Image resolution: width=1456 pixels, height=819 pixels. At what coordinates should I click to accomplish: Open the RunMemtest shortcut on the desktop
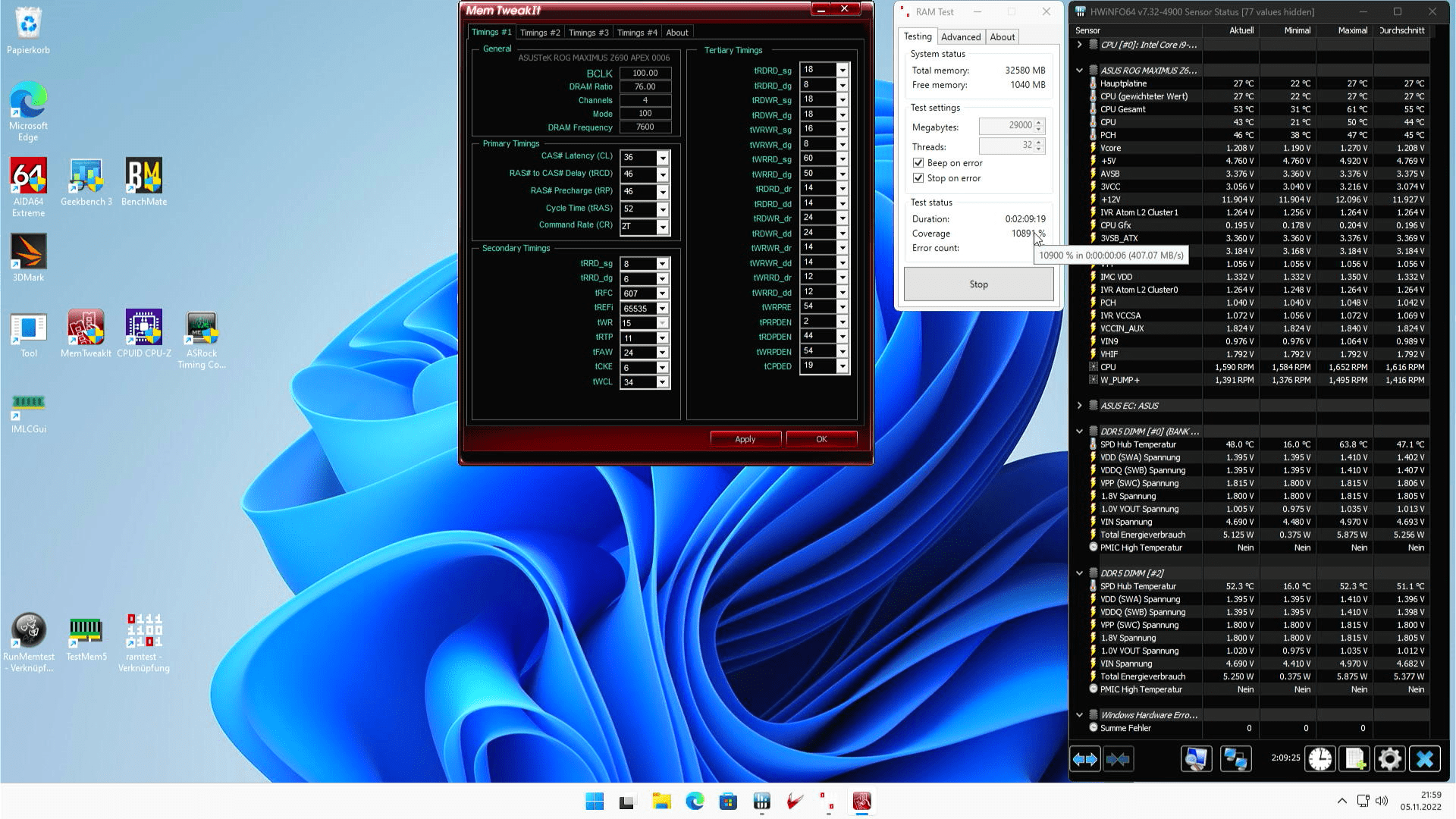29,642
